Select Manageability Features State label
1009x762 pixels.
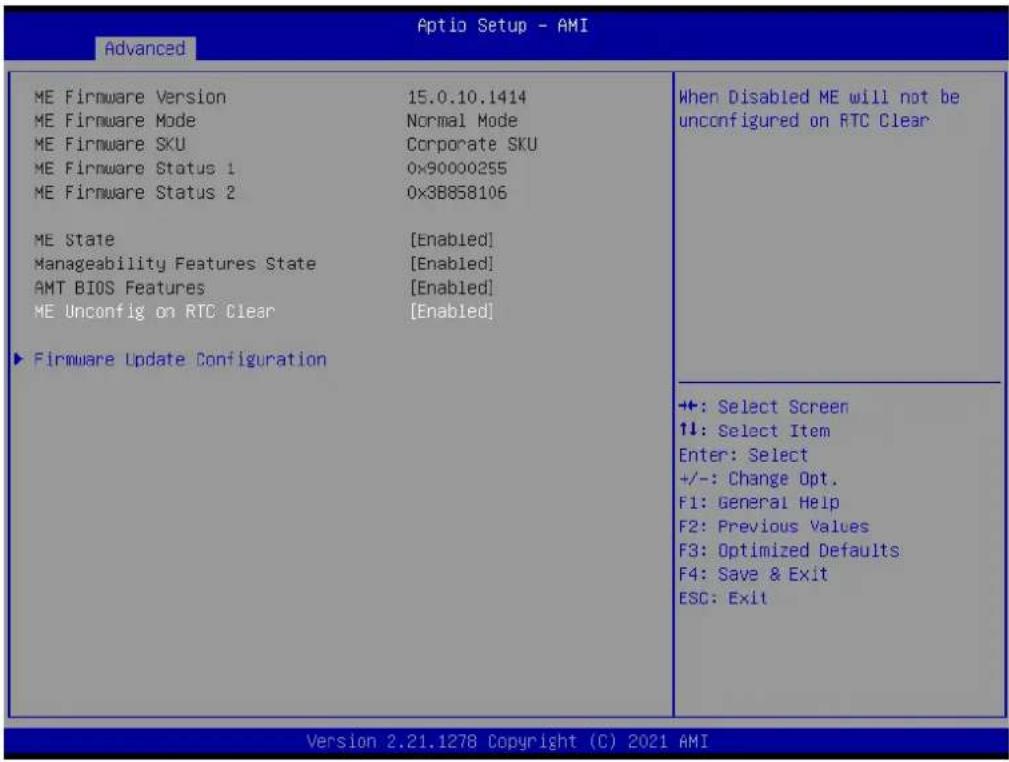tap(175, 264)
